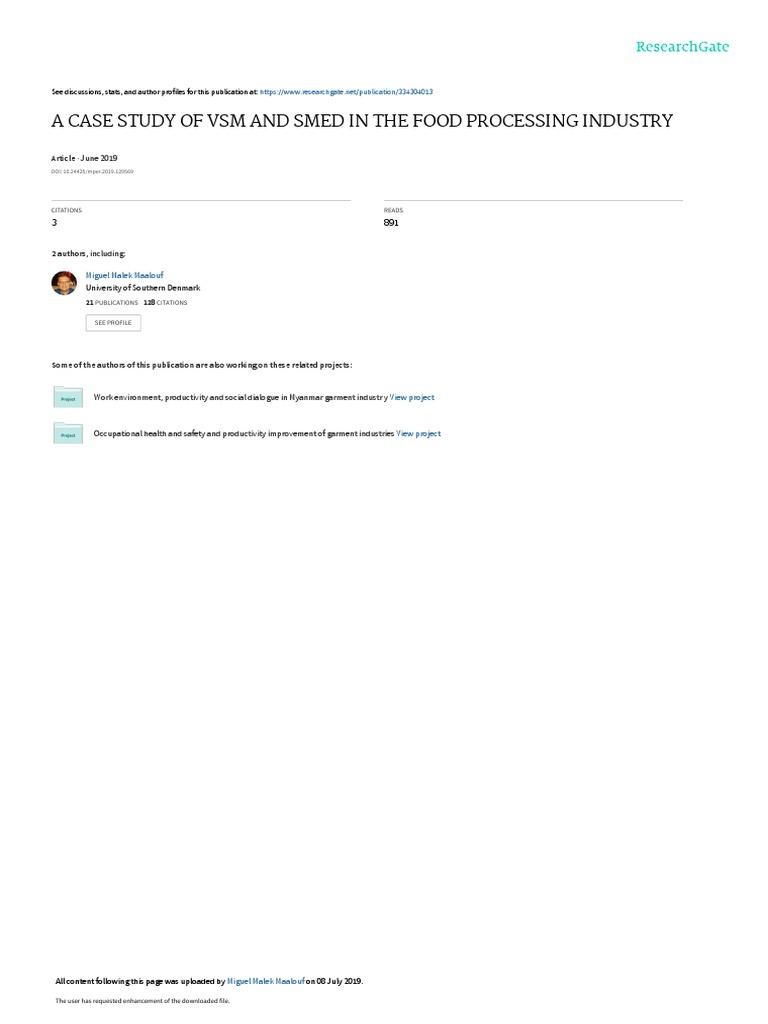
Task: Click the reads count 891
Action: click(391, 223)
